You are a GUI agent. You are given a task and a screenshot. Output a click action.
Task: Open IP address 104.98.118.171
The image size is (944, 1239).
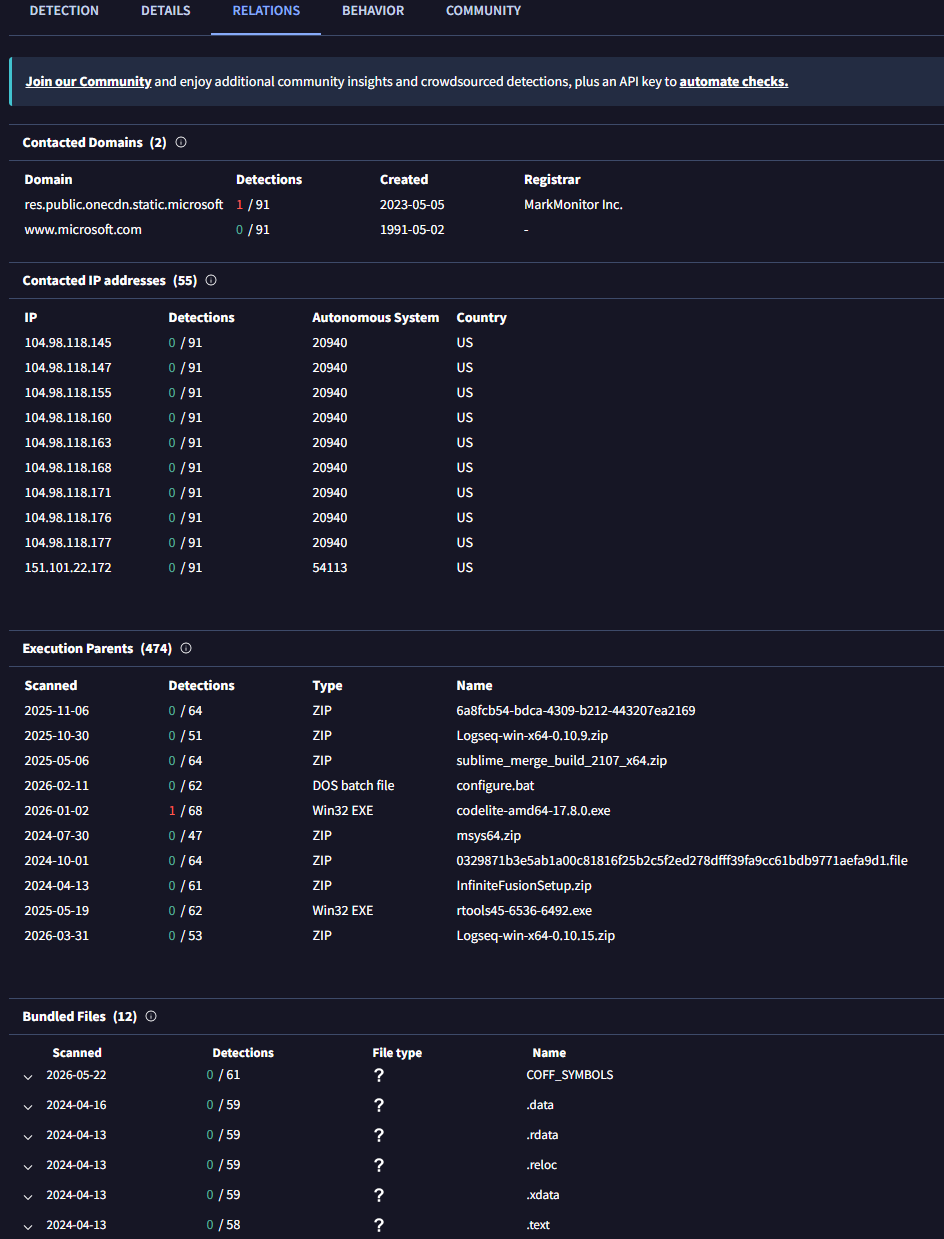(68, 492)
